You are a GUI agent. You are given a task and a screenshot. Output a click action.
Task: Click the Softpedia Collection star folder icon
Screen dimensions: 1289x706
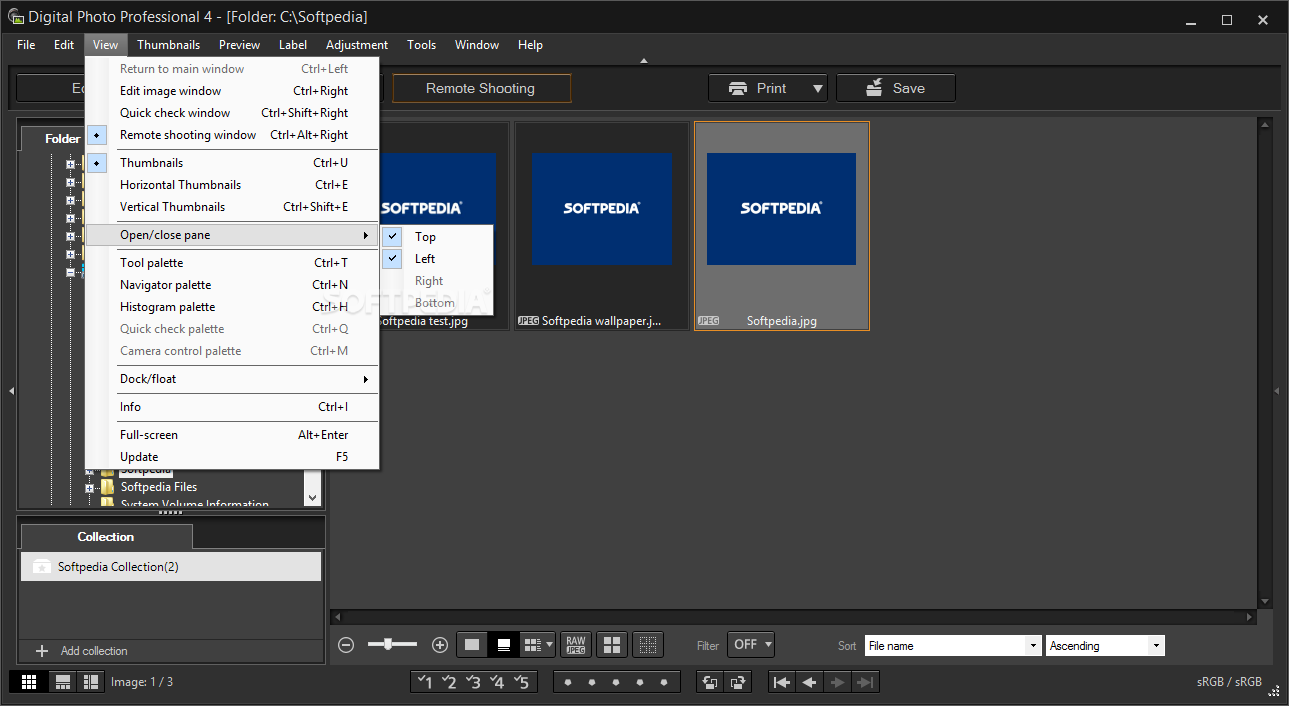42,566
